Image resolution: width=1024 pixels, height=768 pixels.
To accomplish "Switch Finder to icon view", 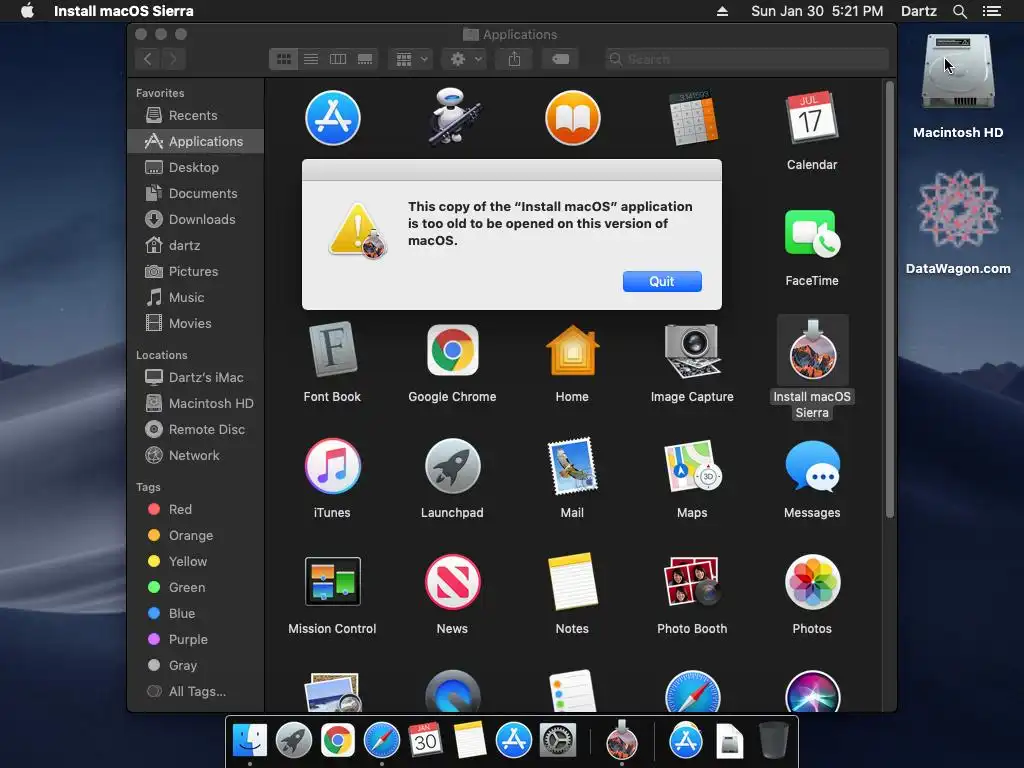I will click(x=283, y=59).
